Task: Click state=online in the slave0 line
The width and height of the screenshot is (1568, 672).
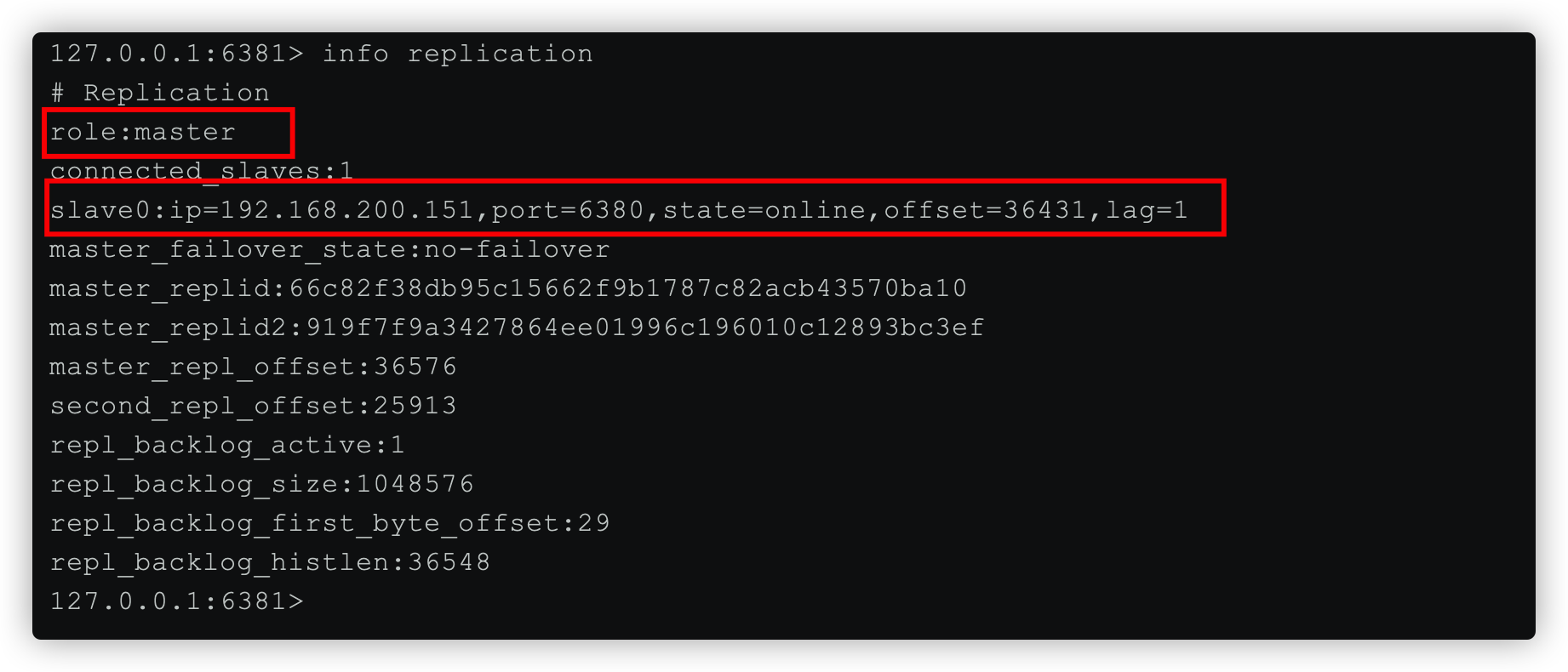Action: 764,210
